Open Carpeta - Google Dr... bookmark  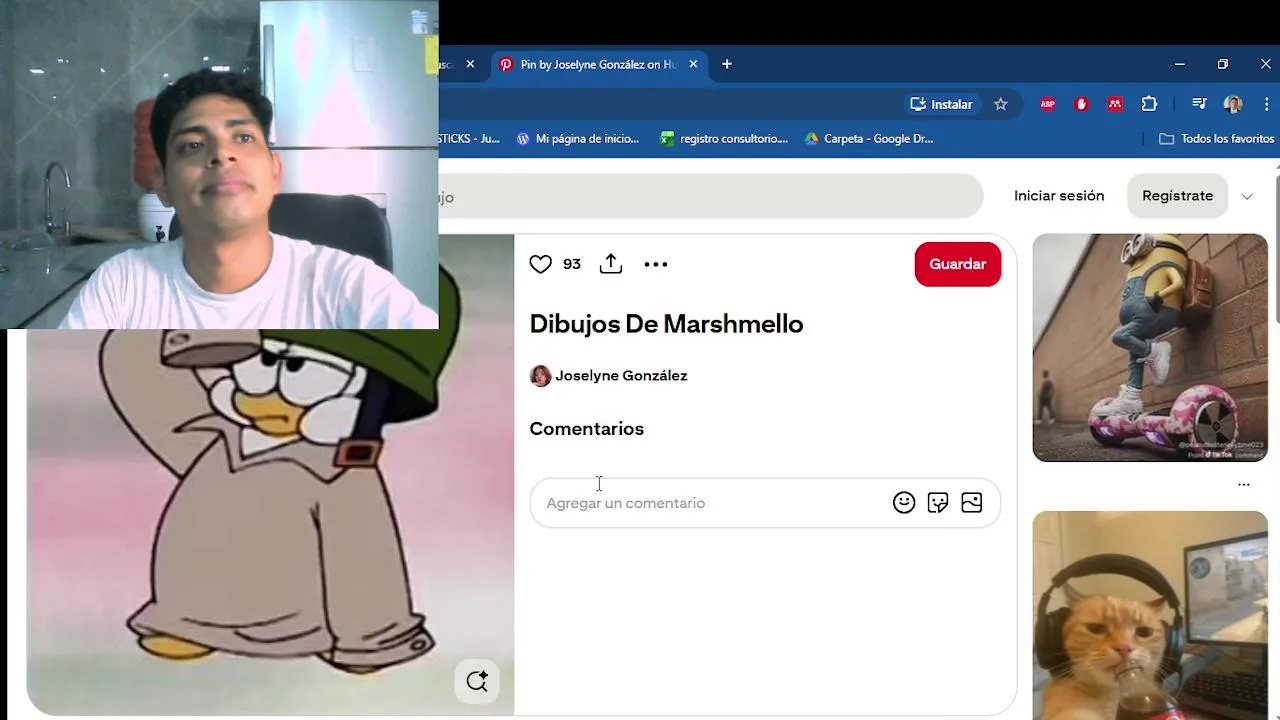869,139
